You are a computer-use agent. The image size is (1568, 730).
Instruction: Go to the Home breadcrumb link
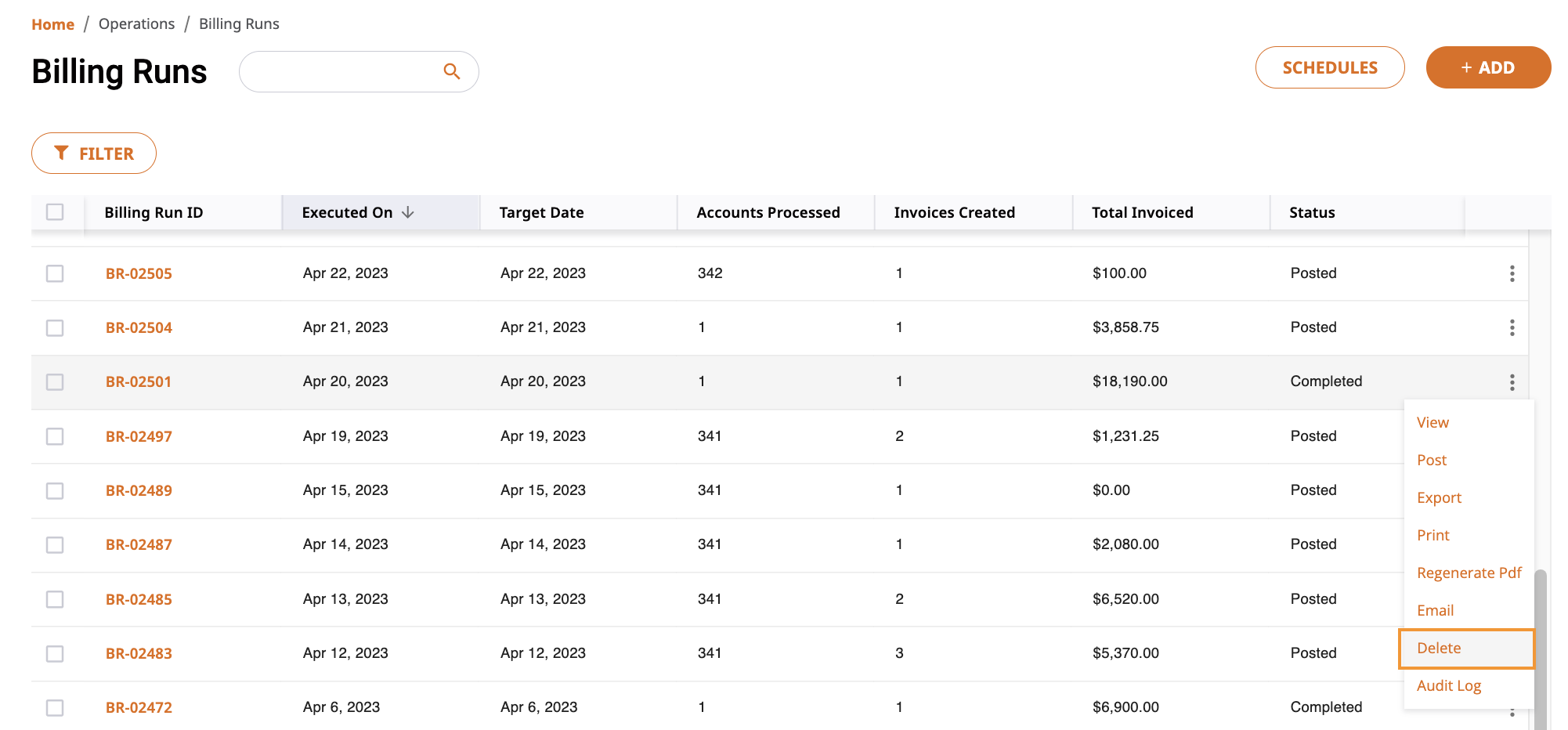[52, 24]
